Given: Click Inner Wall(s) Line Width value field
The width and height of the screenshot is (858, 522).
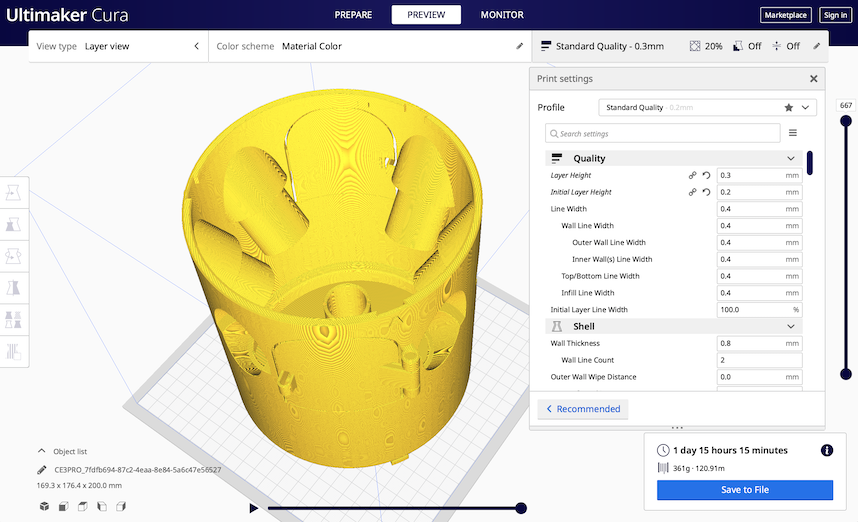Looking at the screenshot, I should (760, 259).
